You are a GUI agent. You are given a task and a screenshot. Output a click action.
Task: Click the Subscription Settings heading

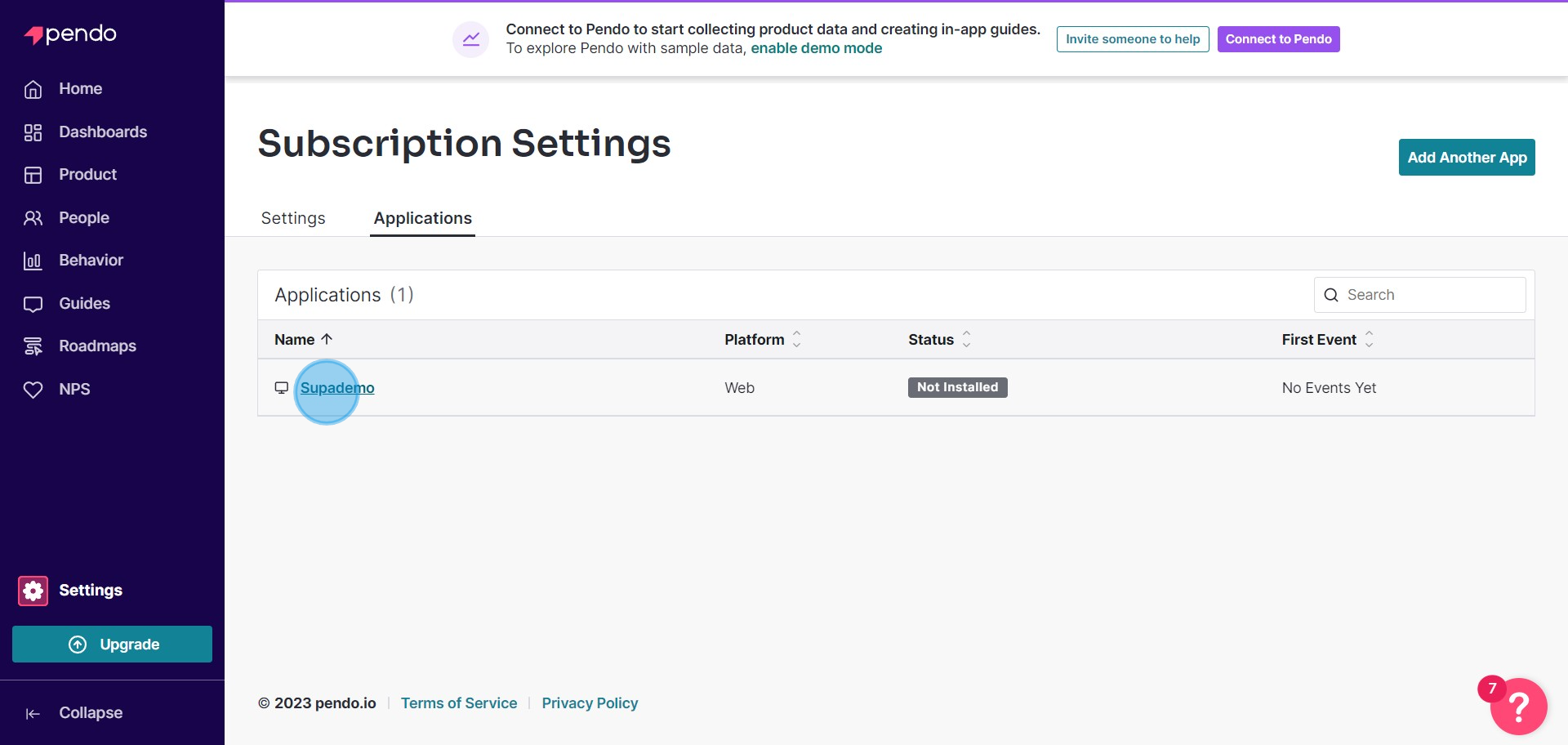[x=464, y=143]
